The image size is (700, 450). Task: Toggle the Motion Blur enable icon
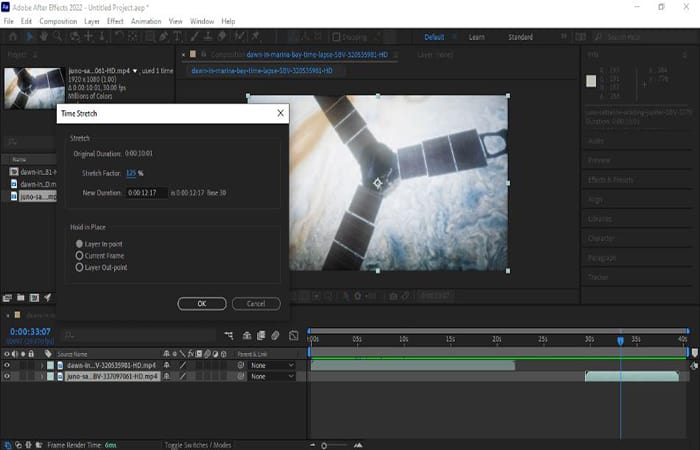tap(275, 335)
